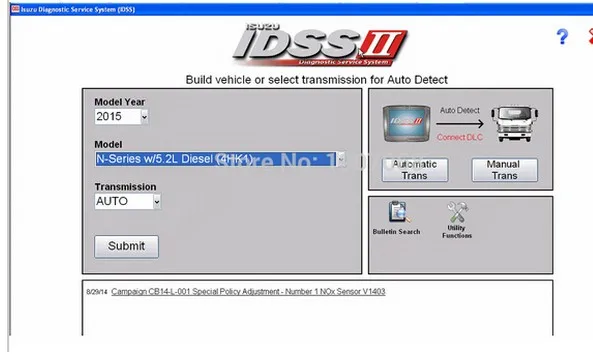Open the Utility Functions wrench icon
This screenshot has width=593, height=363.
coord(457,212)
